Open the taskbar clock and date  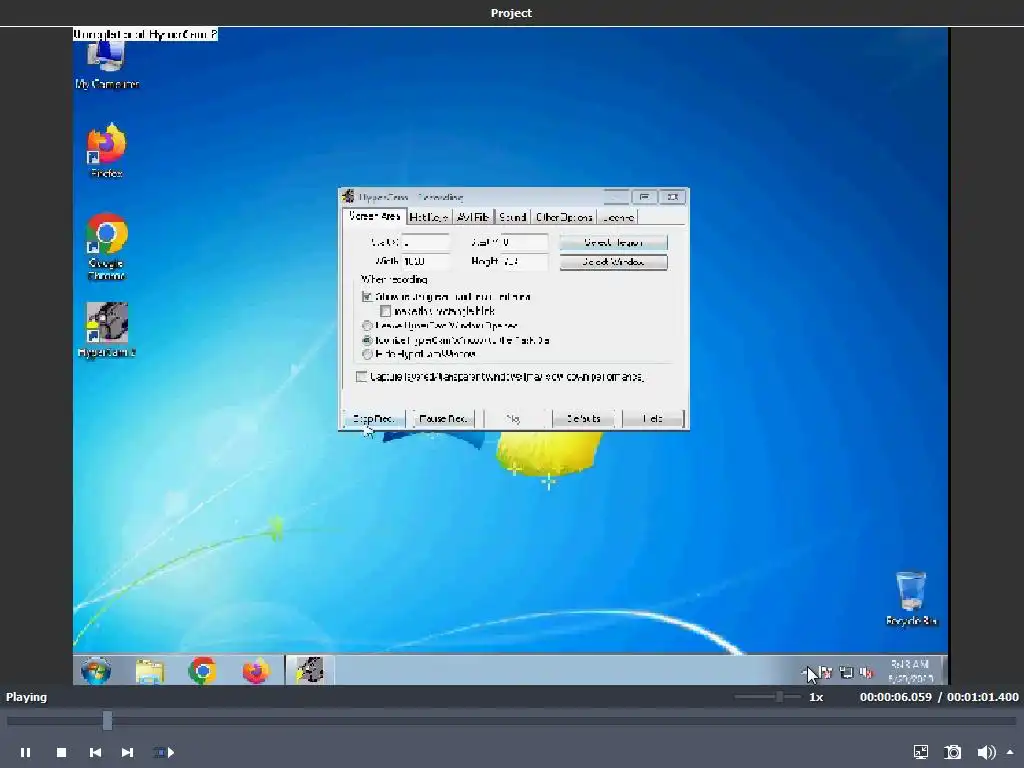[910, 671]
